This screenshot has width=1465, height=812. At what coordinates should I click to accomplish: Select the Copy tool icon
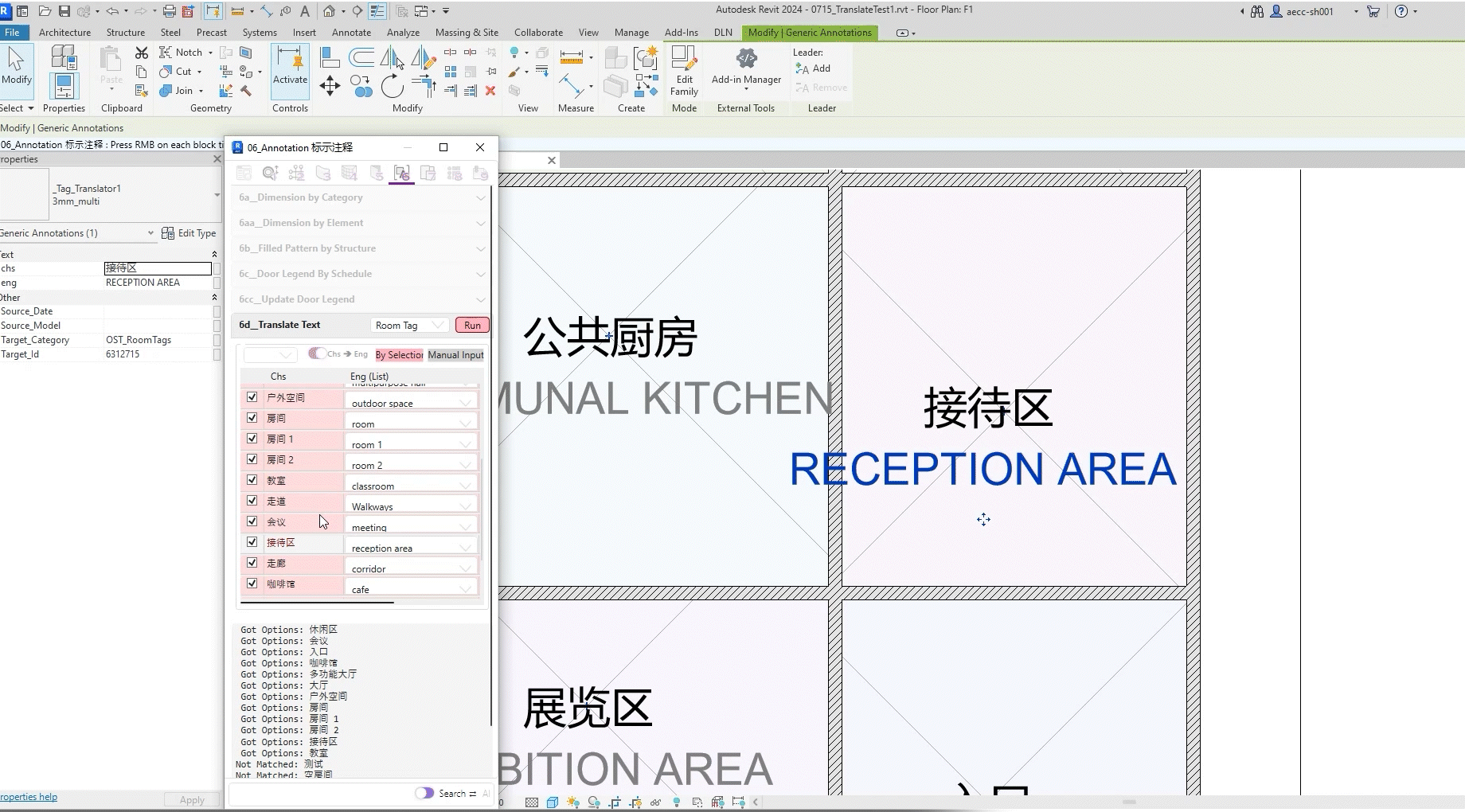tap(361, 86)
